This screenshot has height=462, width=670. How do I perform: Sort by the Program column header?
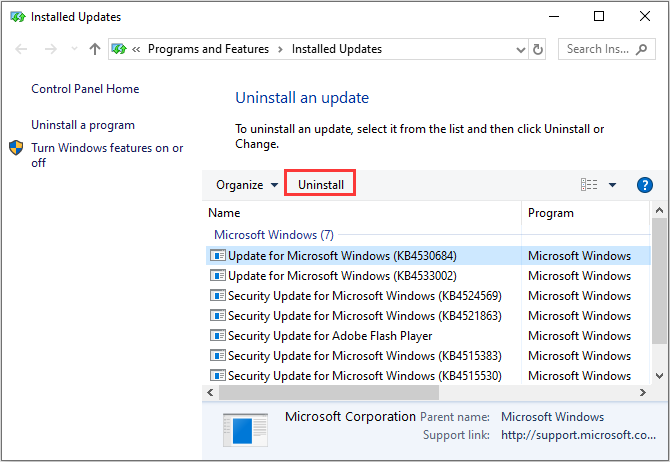point(586,213)
